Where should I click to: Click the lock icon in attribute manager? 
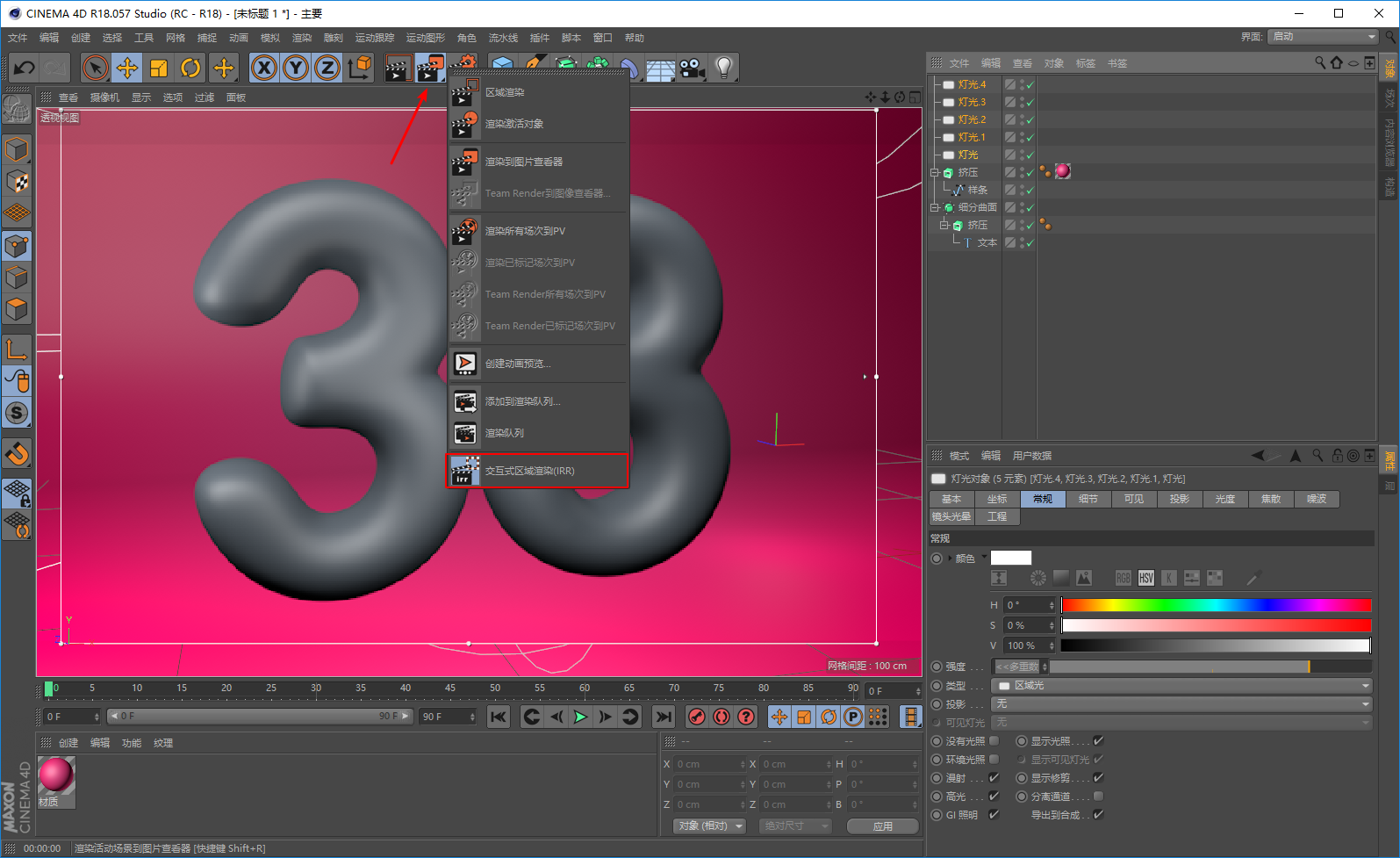(1337, 455)
